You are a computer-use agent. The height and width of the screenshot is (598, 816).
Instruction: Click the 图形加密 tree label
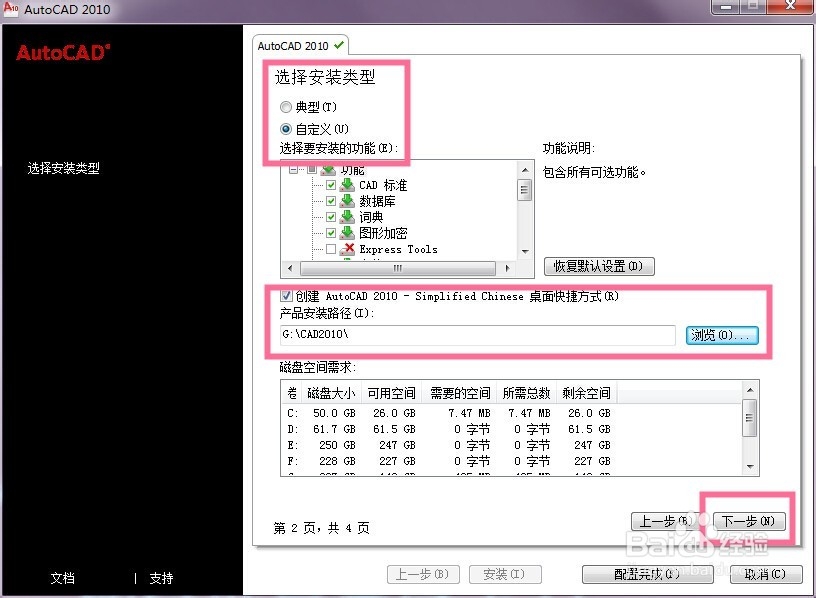point(383,233)
